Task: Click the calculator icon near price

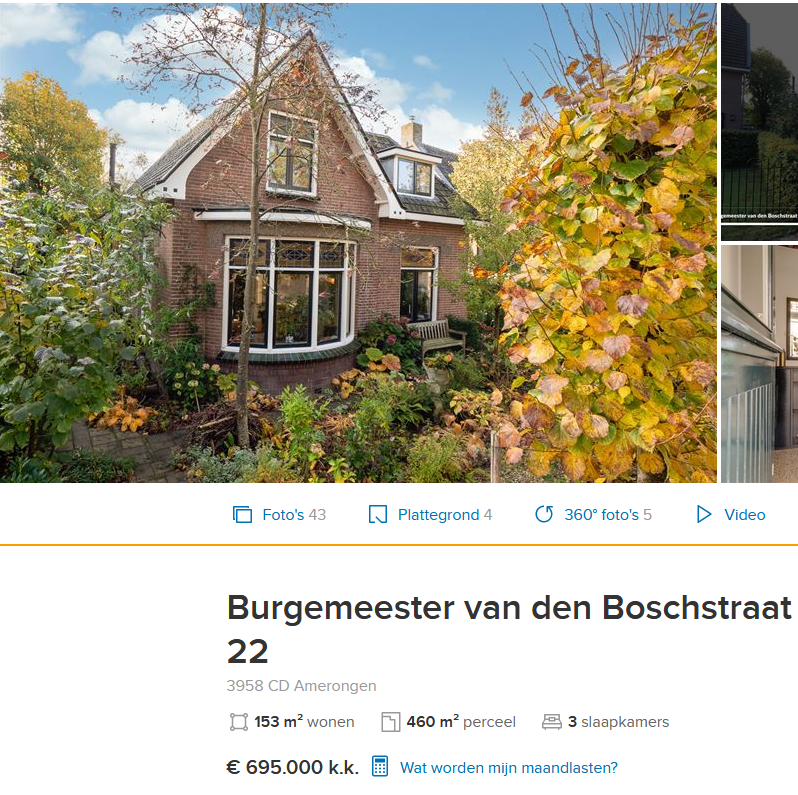Action: 380,766
